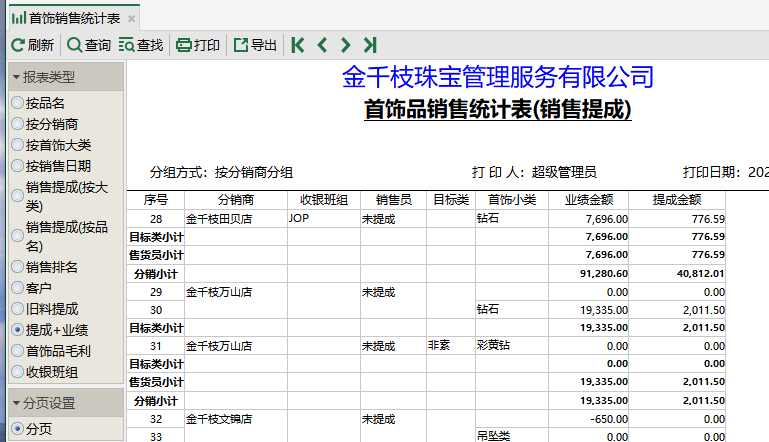Collapse the 报表类型 section
Viewport: 769px width, 442px height.
coord(16,77)
